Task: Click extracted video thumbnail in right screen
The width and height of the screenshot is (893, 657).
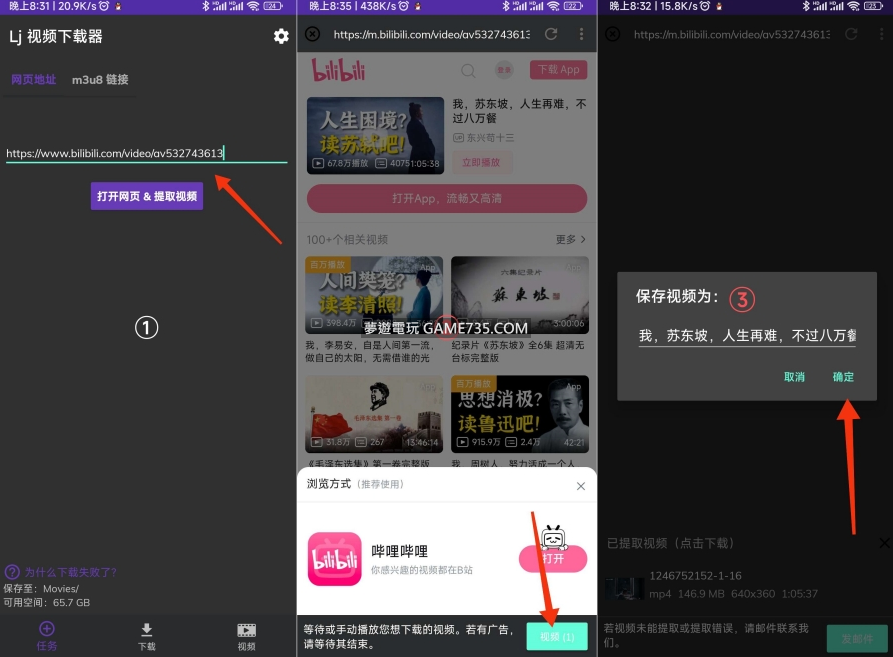Action: (x=624, y=589)
